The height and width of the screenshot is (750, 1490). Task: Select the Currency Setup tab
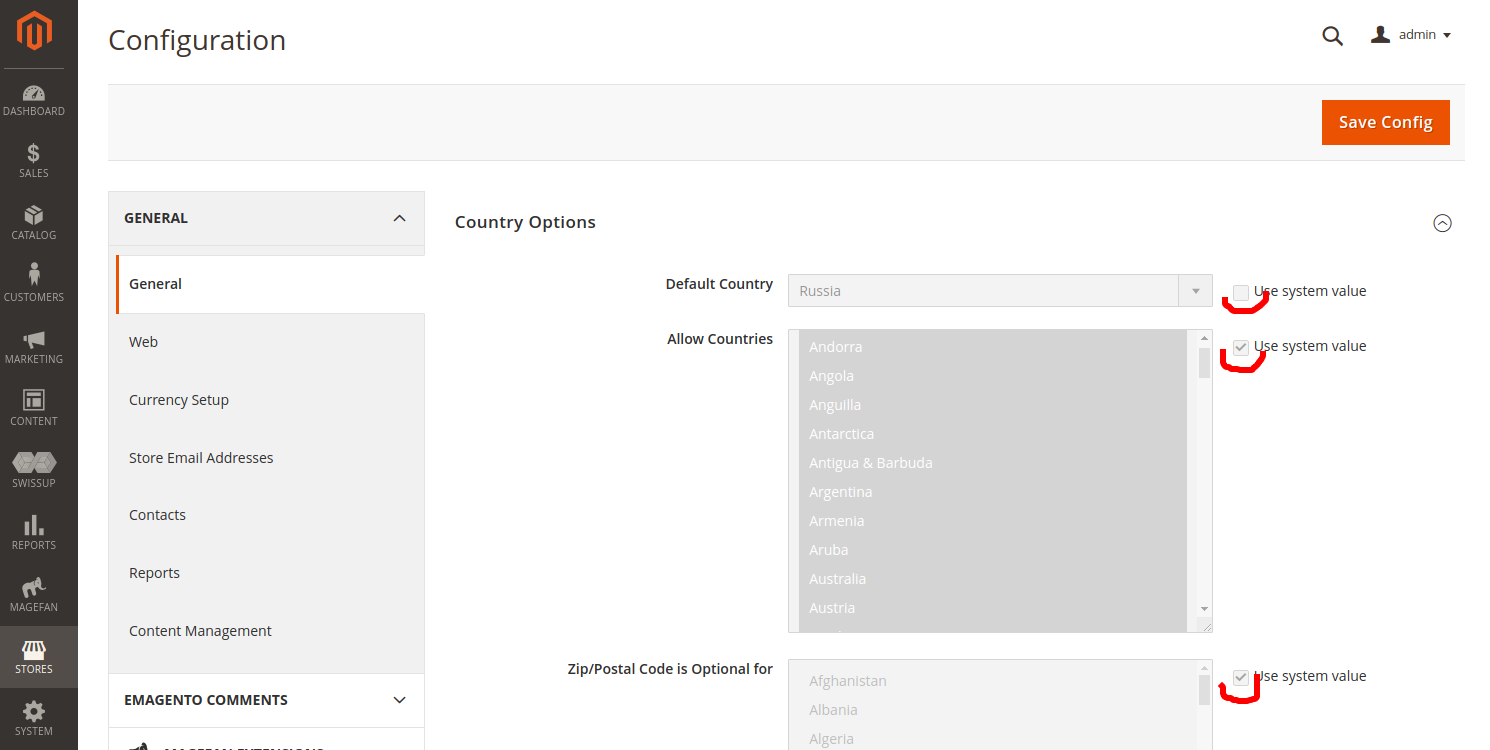click(x=179, y=400)
